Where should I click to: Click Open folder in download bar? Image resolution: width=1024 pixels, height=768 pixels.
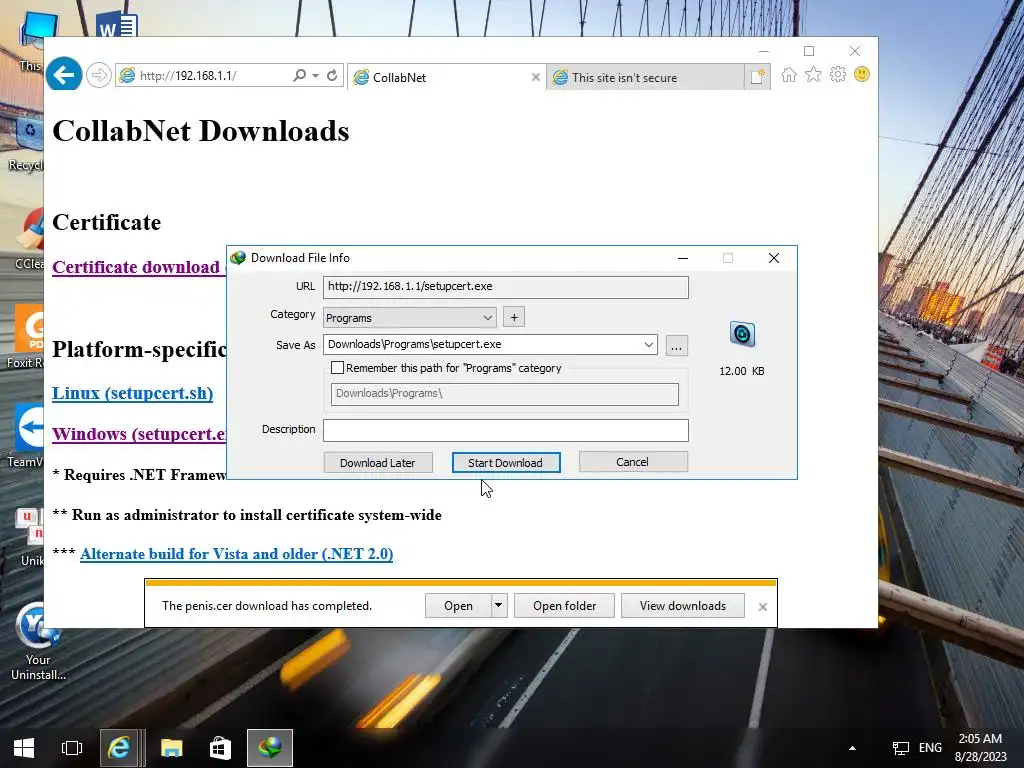[x=564, y=605]
